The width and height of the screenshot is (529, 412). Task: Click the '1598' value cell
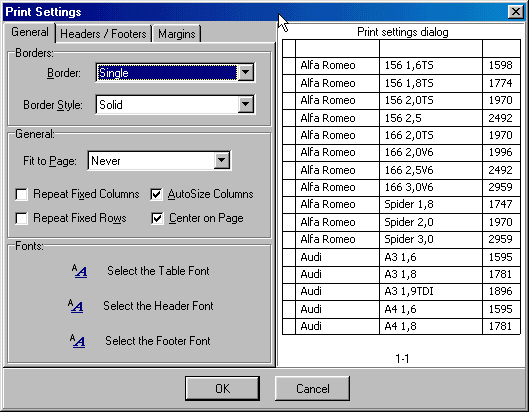pos(501,65)
